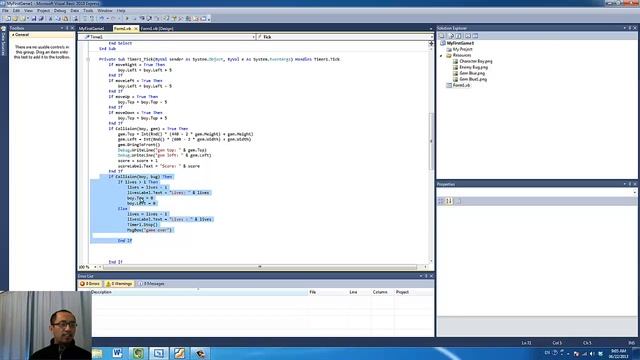Open the Debug menu

[60, 11]
